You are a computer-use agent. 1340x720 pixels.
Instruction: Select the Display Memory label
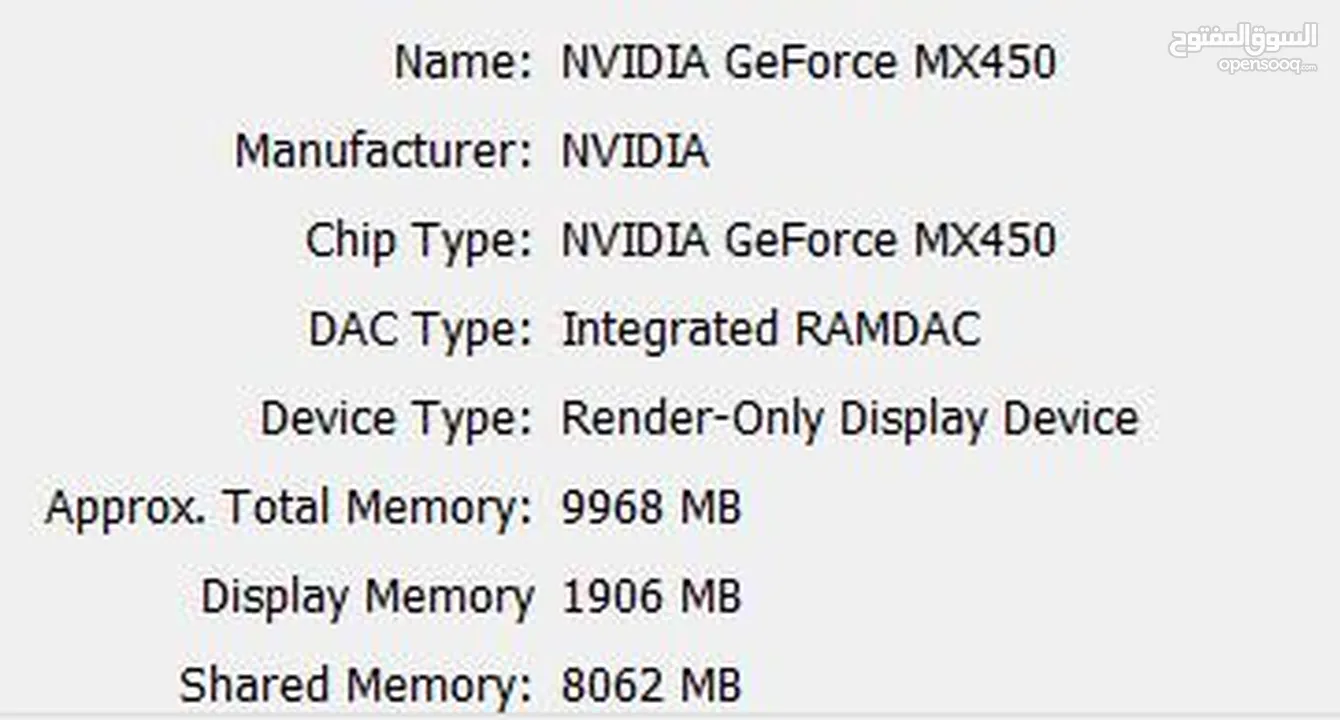tap(367, 598)
